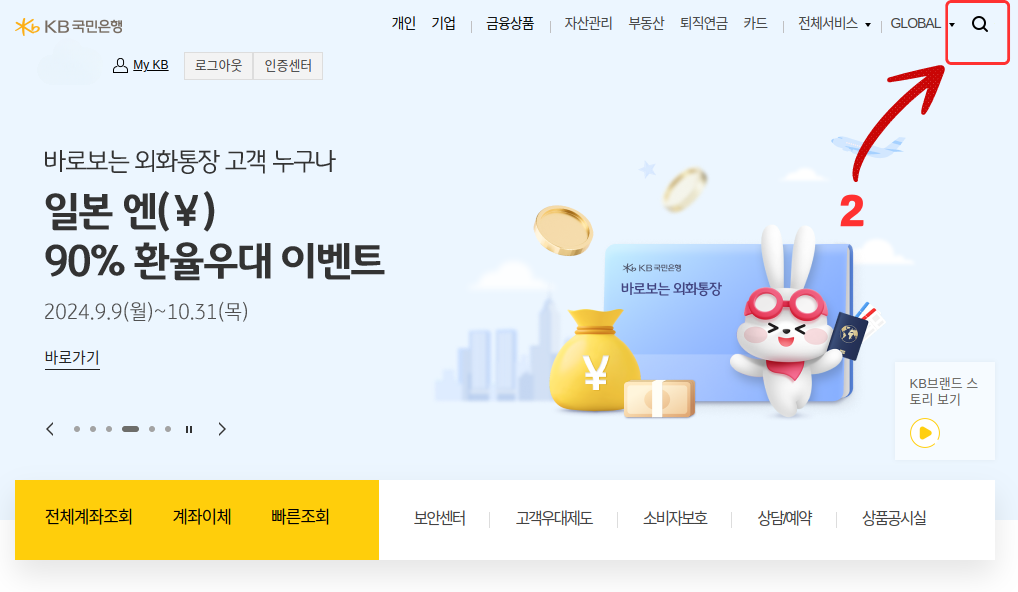Viewport: 1018px width, 592px height.
Task: Open the search magnifier icon
Action: tap(980, 25)
